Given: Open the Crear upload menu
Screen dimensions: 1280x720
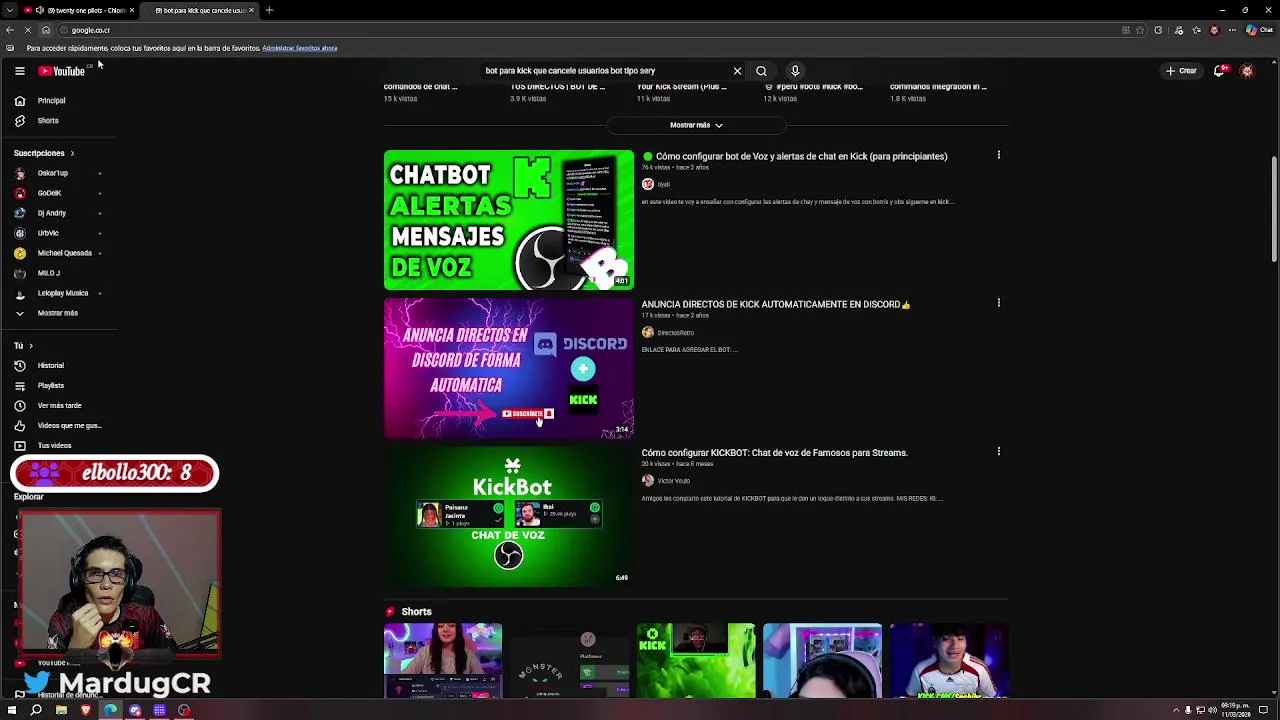Looking at the screenshot, I should point(1181,71).
